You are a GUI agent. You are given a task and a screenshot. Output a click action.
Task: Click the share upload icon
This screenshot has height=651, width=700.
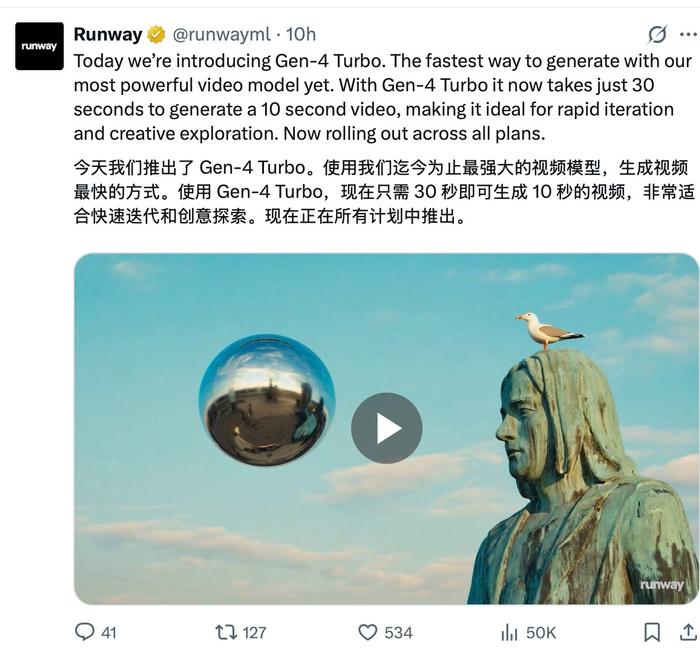coord(688,632)
